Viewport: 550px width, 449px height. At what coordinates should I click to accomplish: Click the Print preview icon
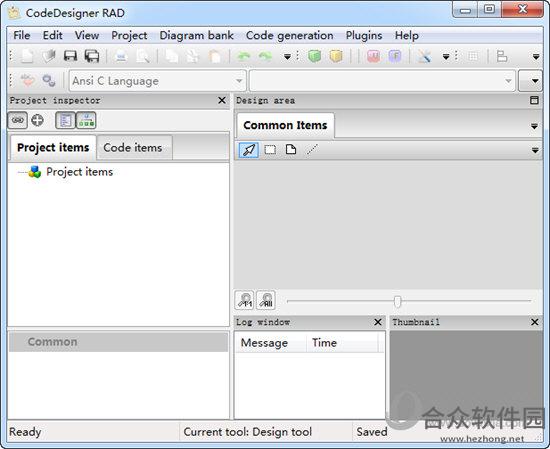142,56
